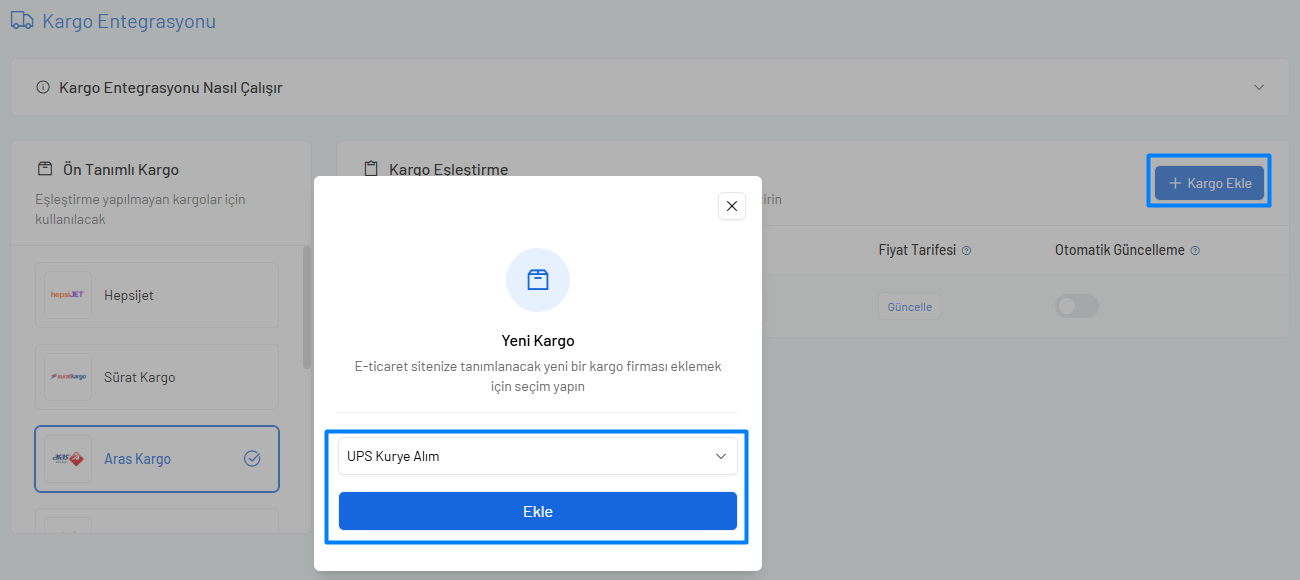1300x580 pixels.
Task: Click the Kargo Eşleştirme heading
Action: point(449,169)
